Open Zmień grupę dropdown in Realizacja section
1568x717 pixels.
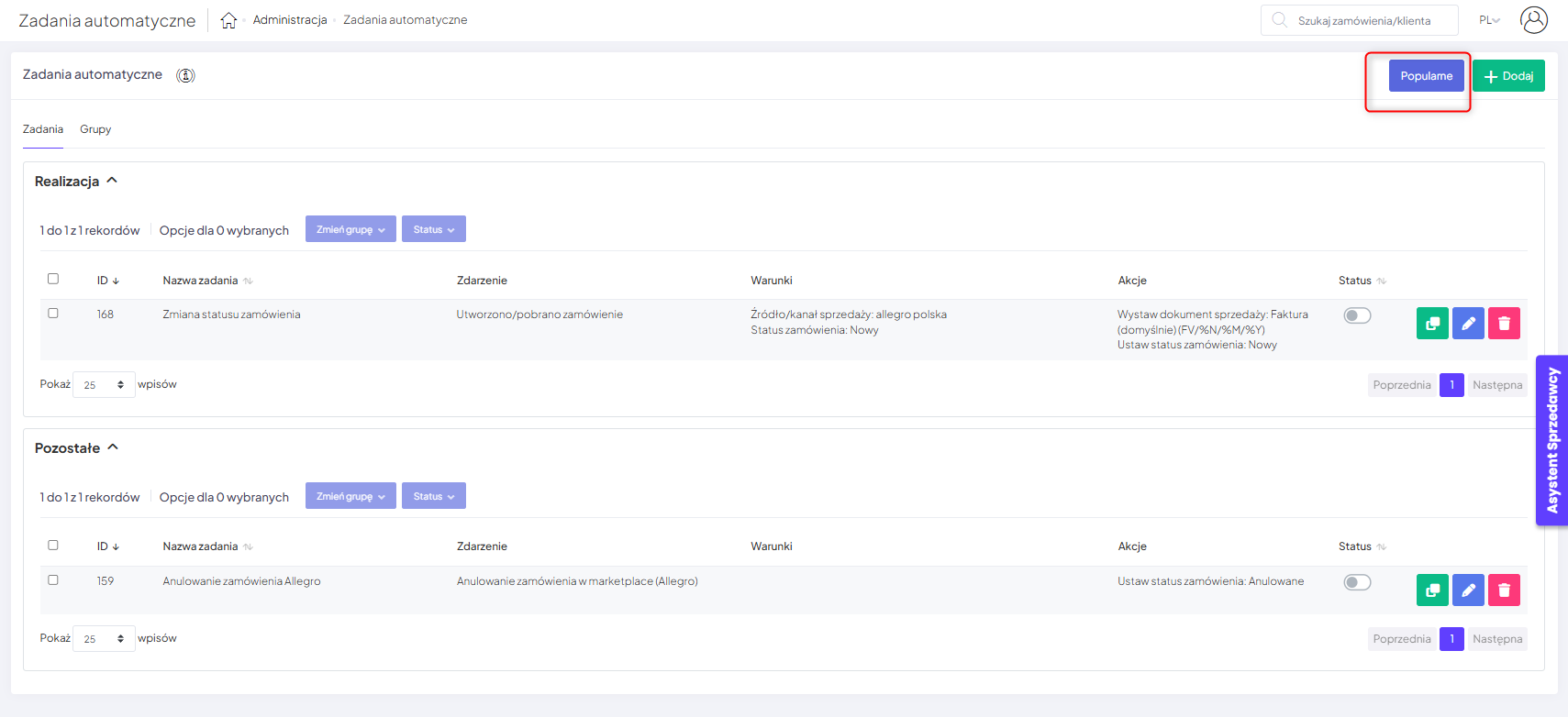pos(350,229)
